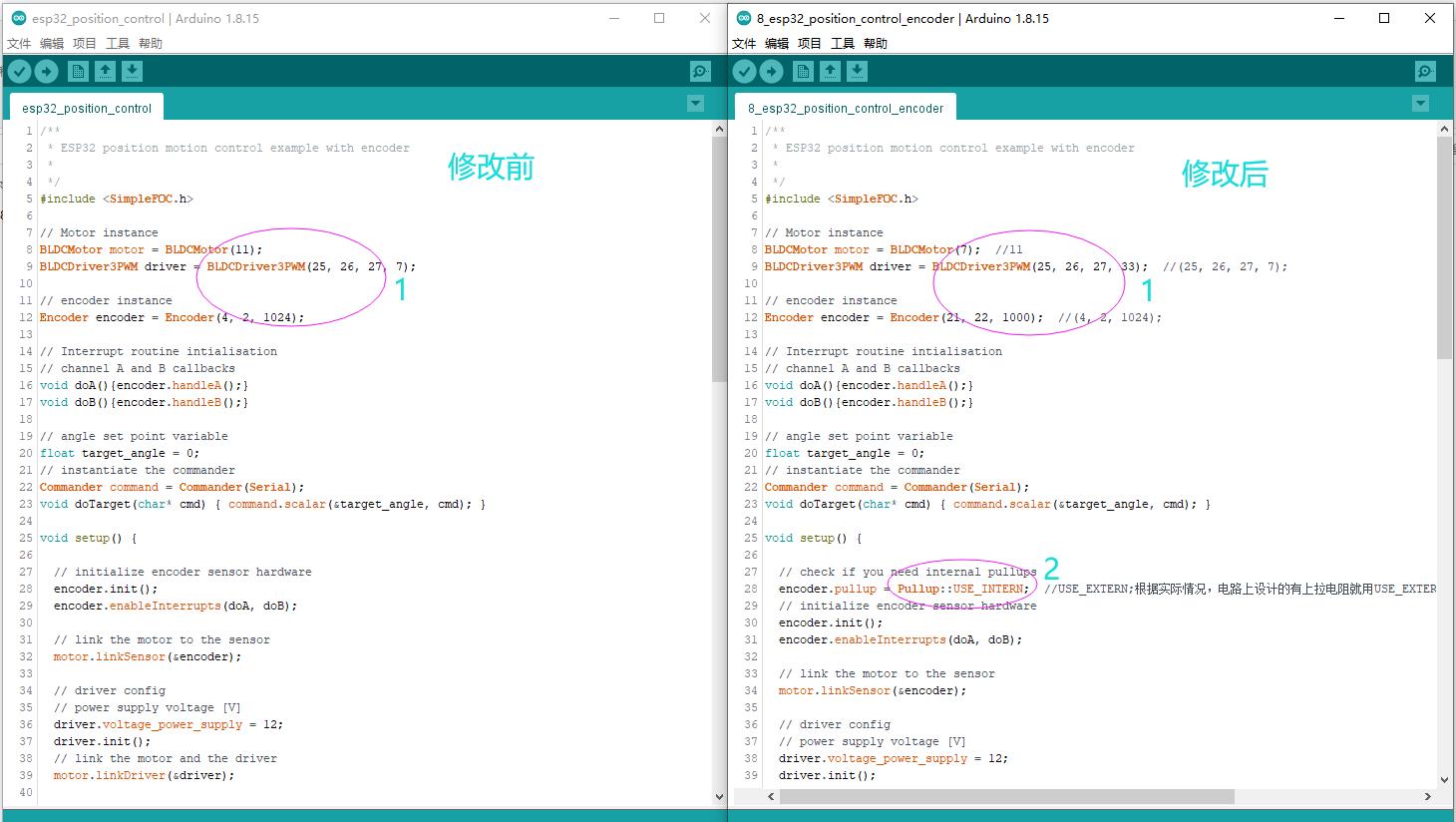Select the 8_esp32_position_control_encoder tab
Screen dimensions: 1456x822
click(x=845, y=106)
